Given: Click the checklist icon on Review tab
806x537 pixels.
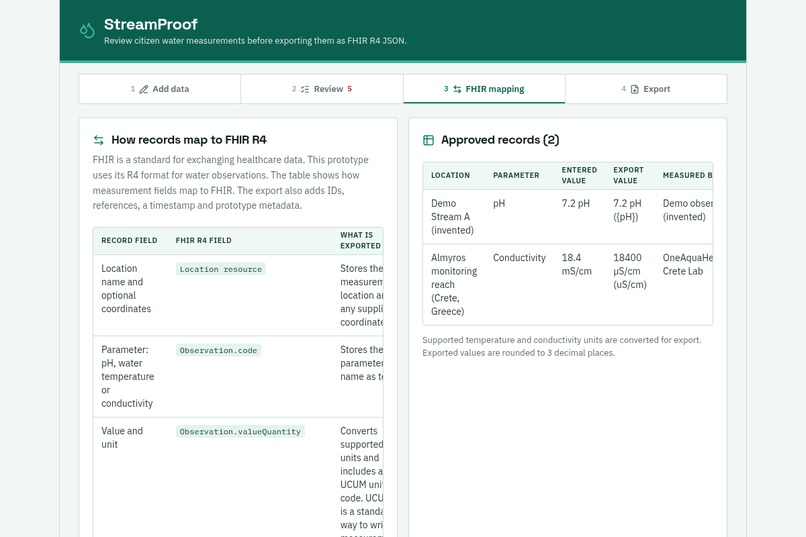Looking at the screenshot, I should pos(305,89).
